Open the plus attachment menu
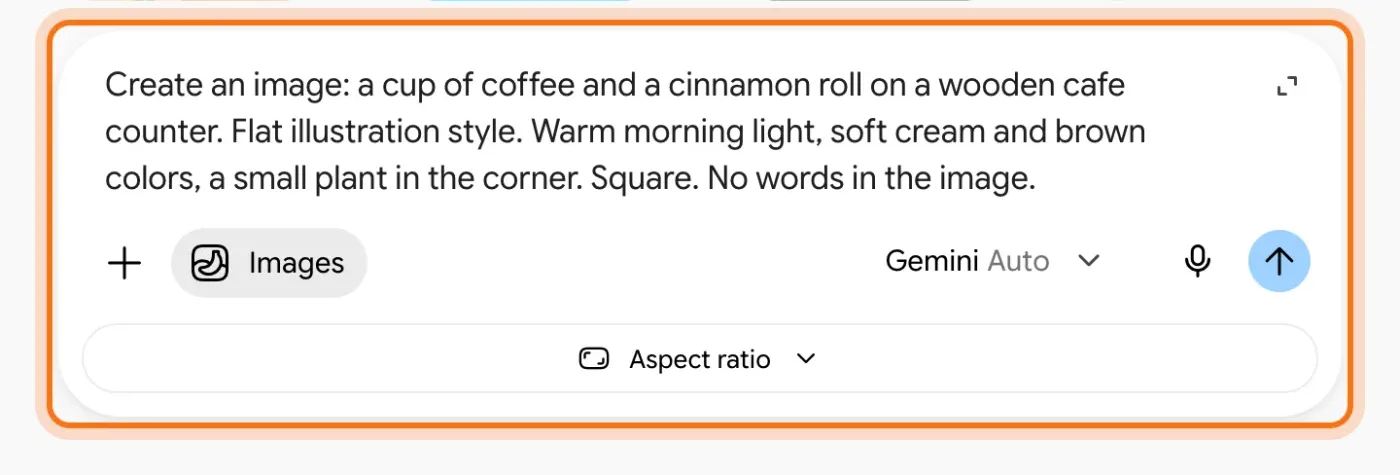The width and height of the screenshot is (1400, 475). point(124,263)
